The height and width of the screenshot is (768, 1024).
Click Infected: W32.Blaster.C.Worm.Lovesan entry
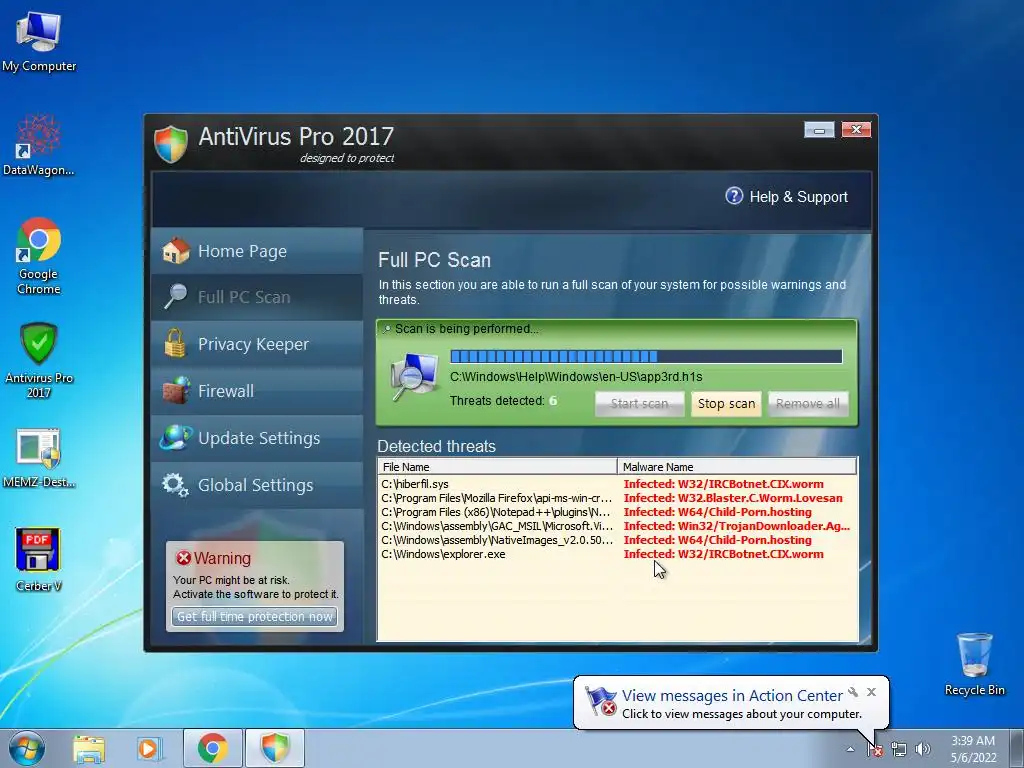click(x=733, y=498)
